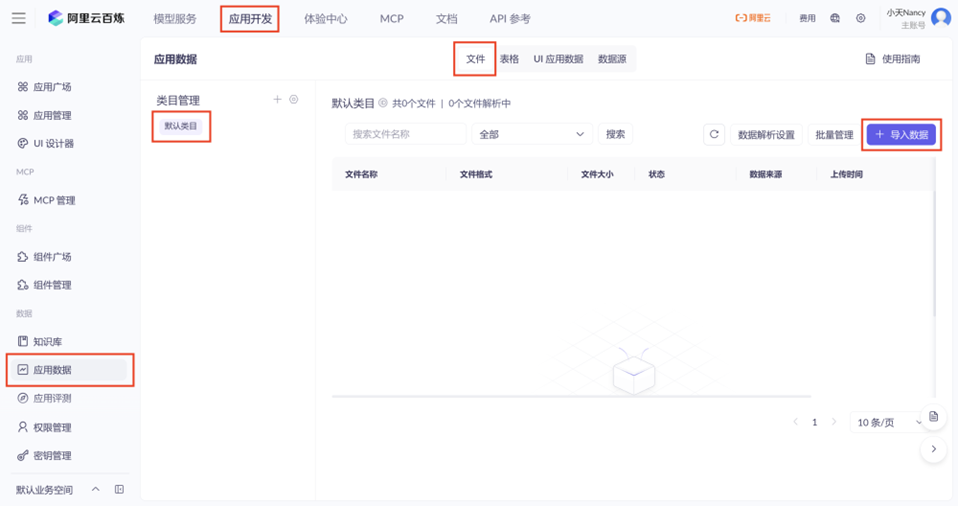Open the floating document icon button
Image resolution: width=958 pixels, height=506 pixels.
click(x=934, y=417)
